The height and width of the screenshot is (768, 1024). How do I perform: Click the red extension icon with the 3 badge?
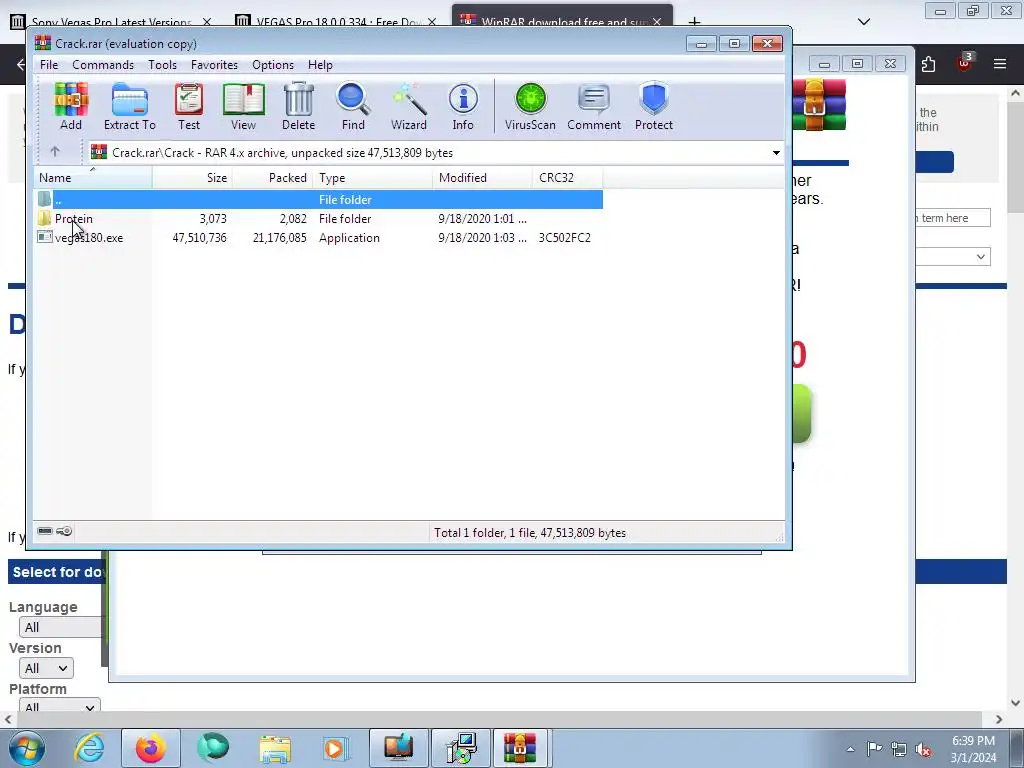[964, 63]
